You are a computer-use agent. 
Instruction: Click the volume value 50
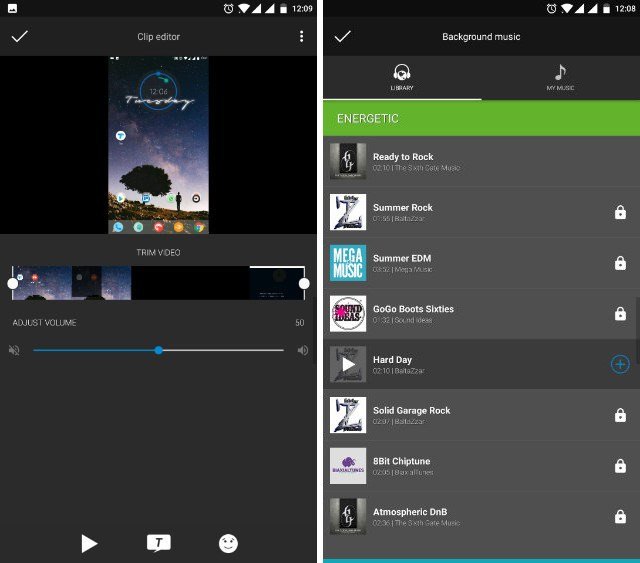300,323
